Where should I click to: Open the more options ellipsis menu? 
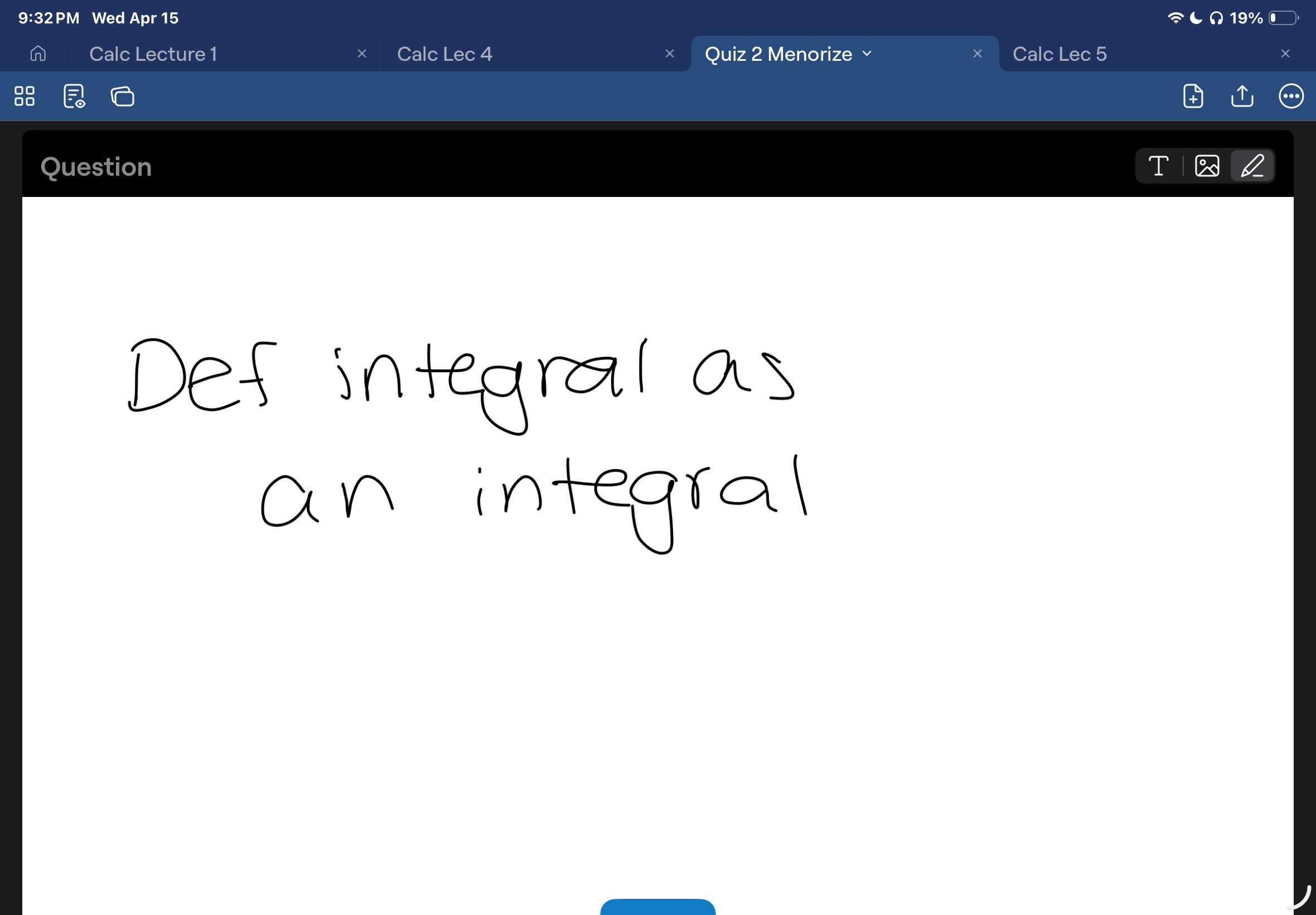[x=1291, y=96]
